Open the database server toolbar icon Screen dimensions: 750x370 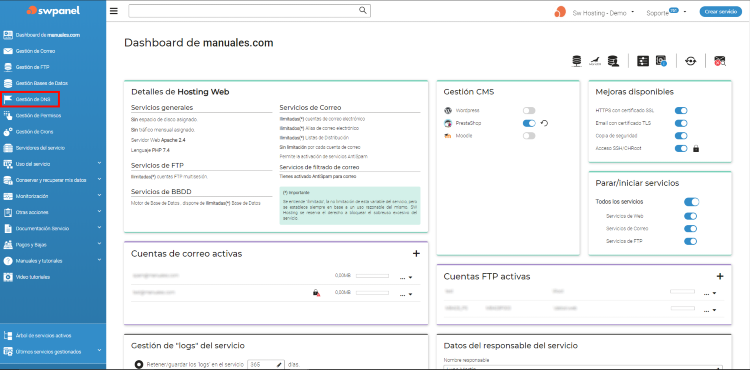coord(577,61)
